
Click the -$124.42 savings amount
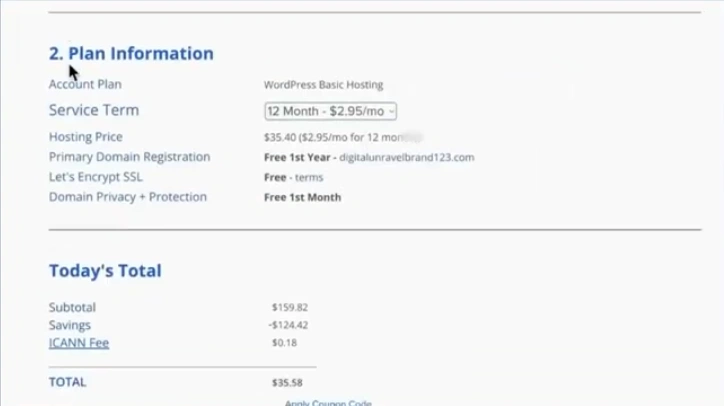[x=288, y=325]
